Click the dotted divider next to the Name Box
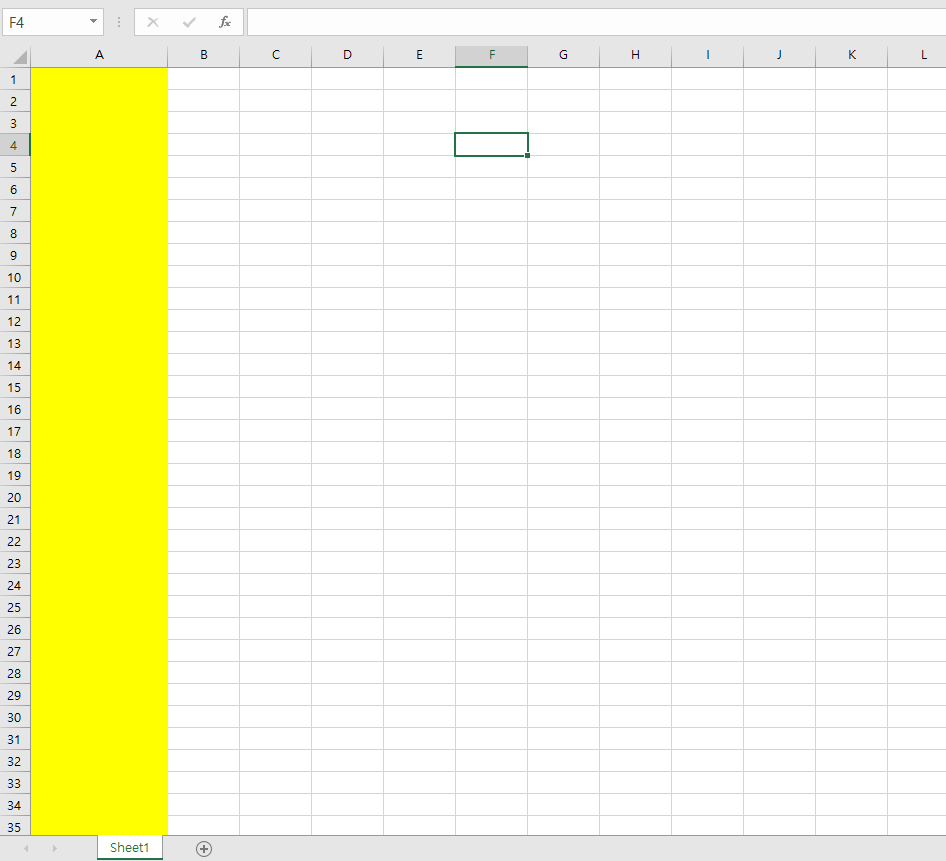Viewport: 946px width, 861px height. pos(119,22)
